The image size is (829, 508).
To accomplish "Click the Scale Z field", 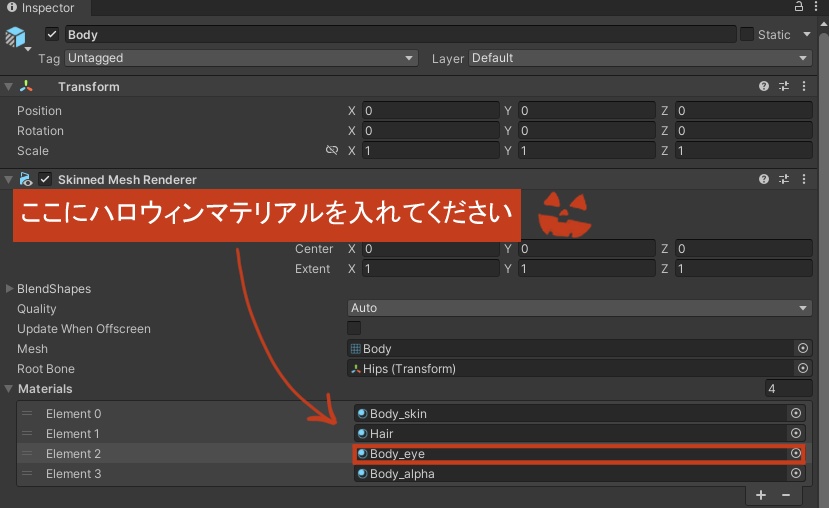I will (x=743, y=151).
